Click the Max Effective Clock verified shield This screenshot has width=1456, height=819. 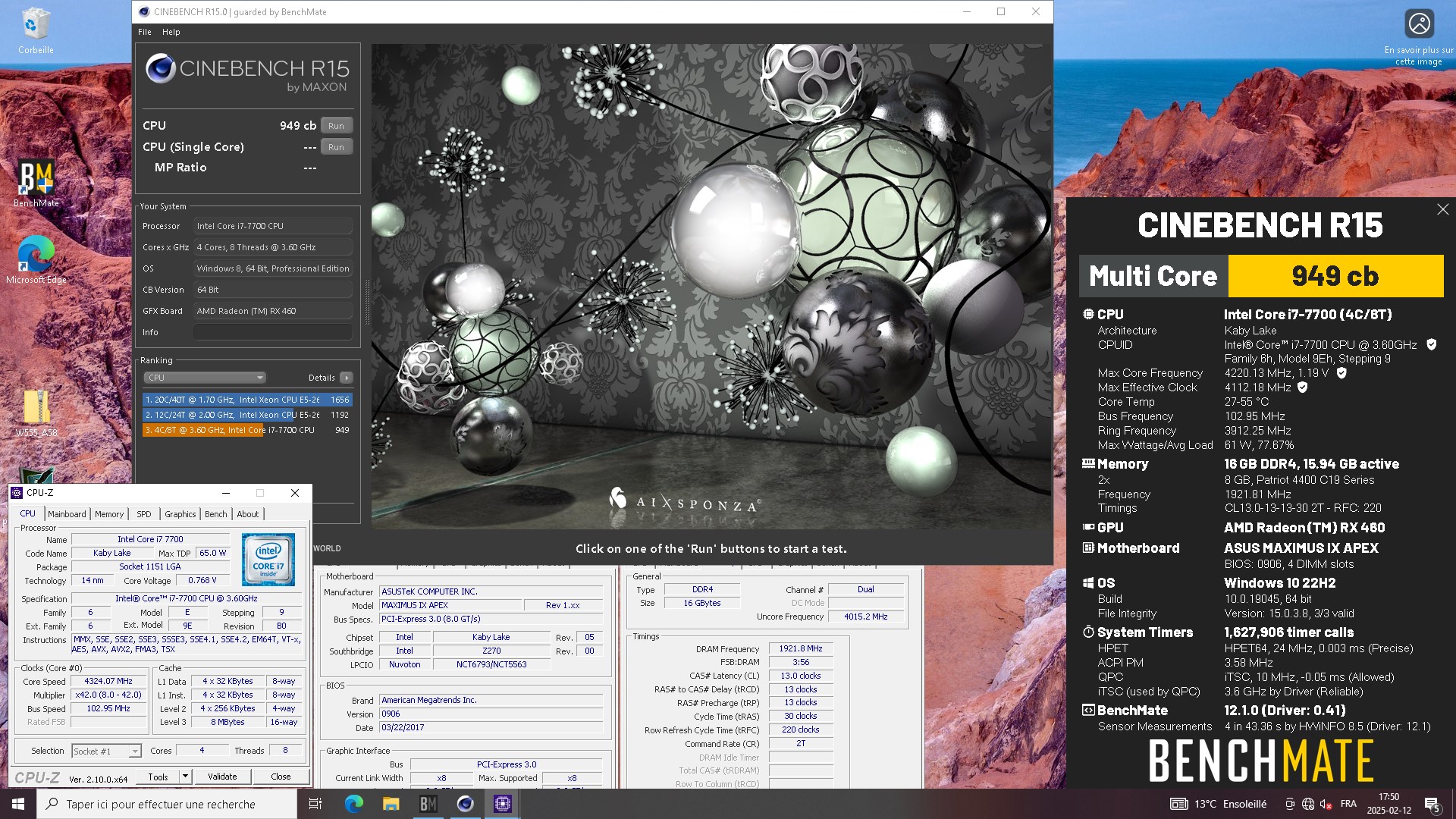pos(1302,388)
